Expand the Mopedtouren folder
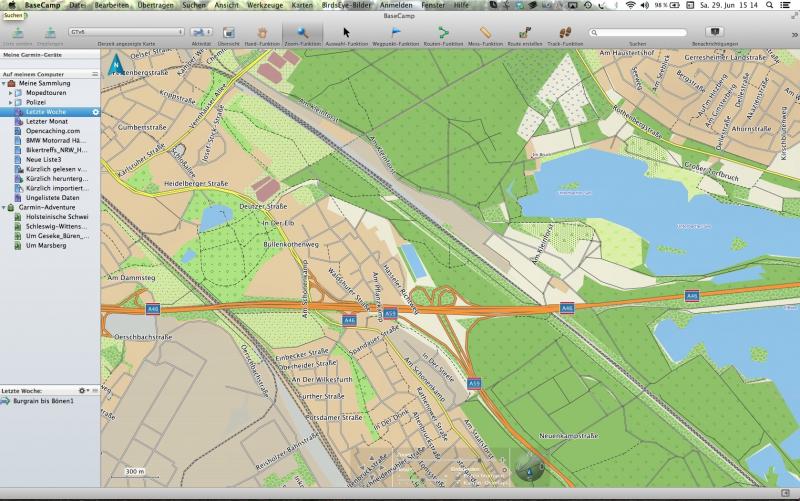This screenshot has height=501, width=800. tap(12, 92)
